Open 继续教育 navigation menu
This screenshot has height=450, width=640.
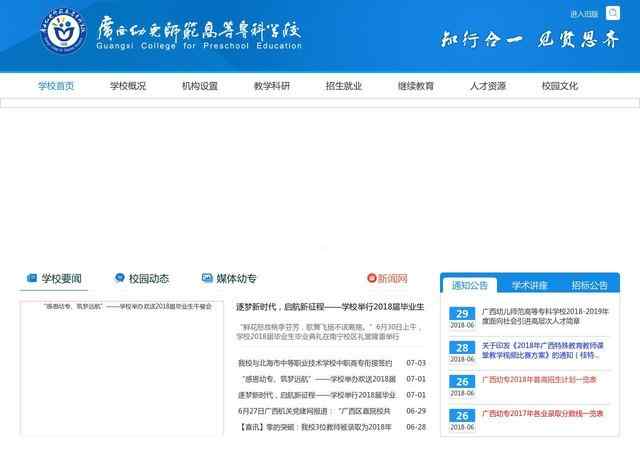(x=416, y=86)
